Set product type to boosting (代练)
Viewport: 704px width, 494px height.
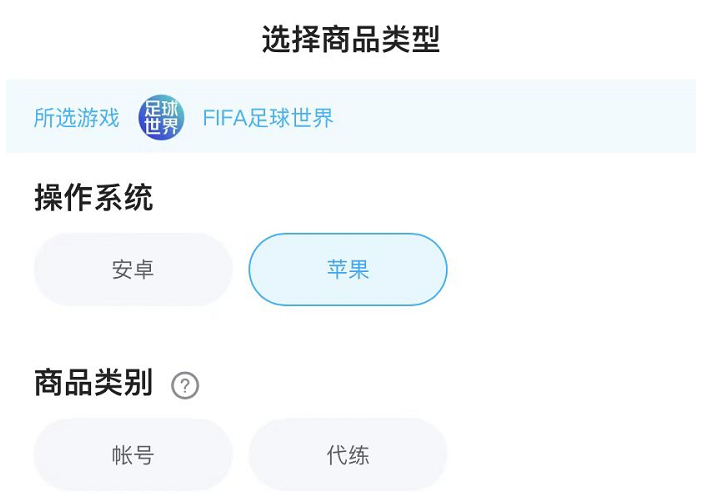point(348,456)
